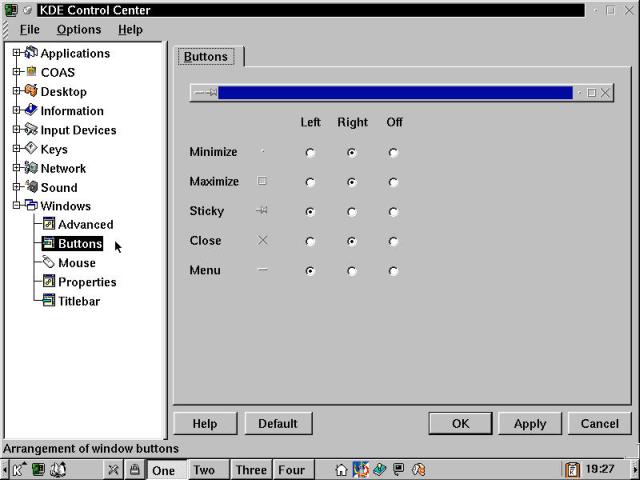Turn the Maximize button Off
Screen dimensions: 640x480
point(393,183)
